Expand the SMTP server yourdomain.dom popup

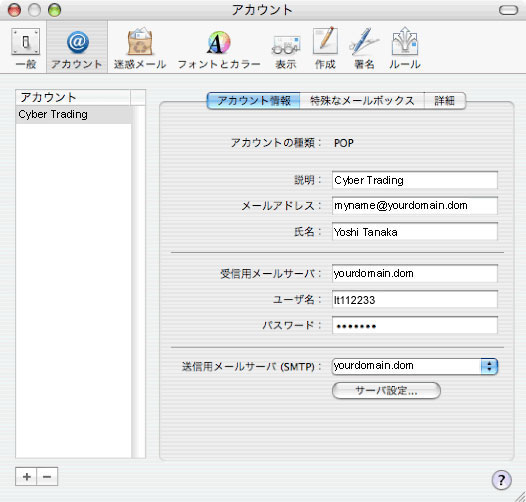tap(415, 366)
